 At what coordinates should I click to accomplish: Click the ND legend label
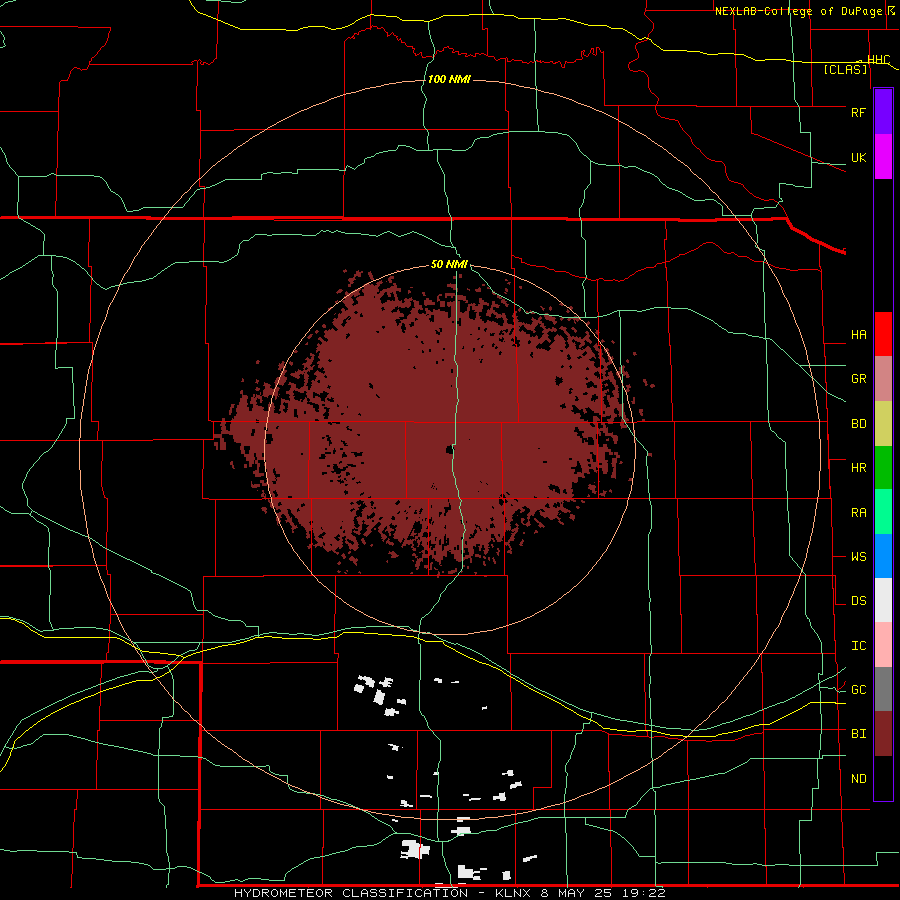(x=858, y=779)
